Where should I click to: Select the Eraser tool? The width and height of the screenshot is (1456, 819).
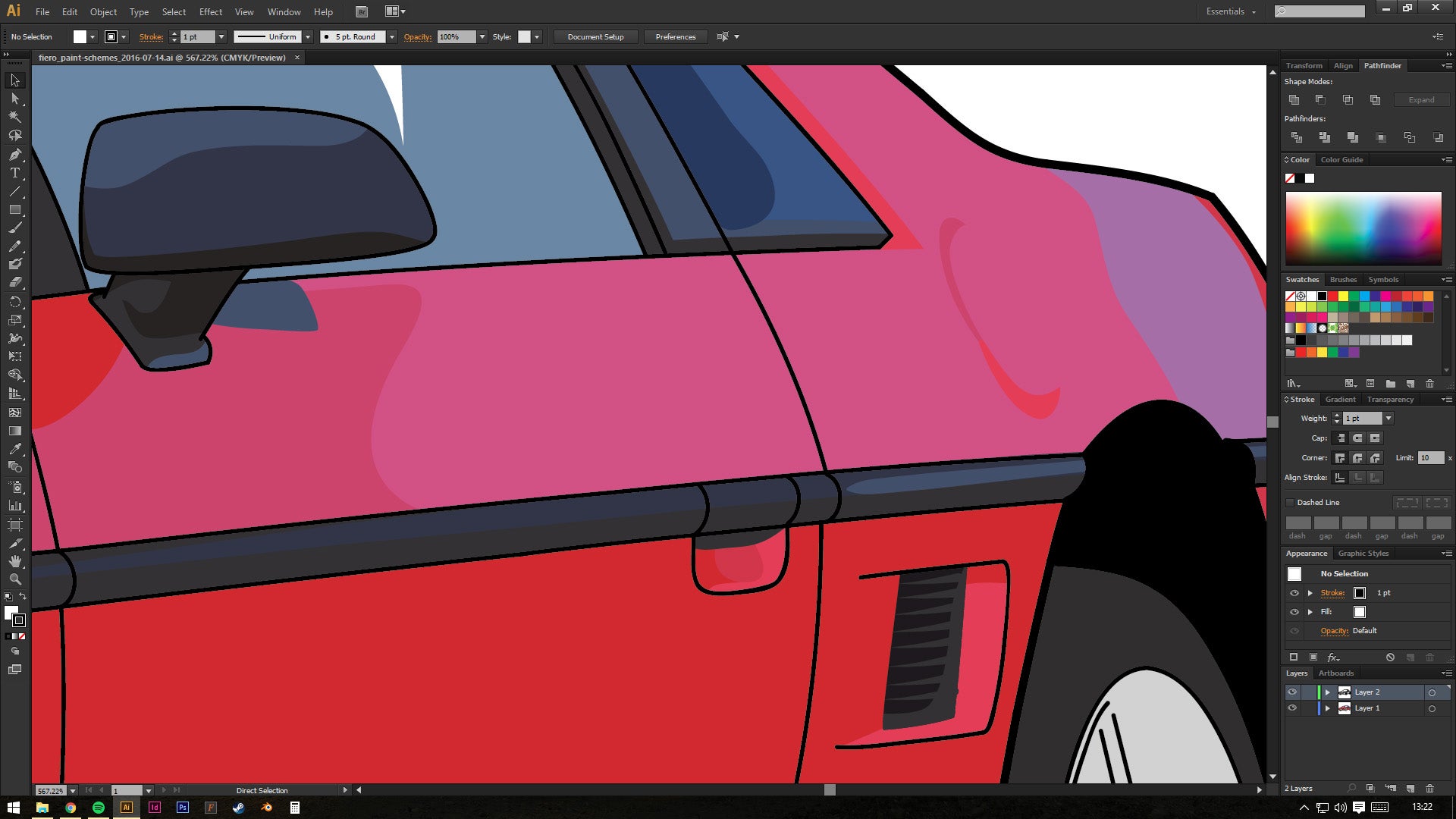14,283
